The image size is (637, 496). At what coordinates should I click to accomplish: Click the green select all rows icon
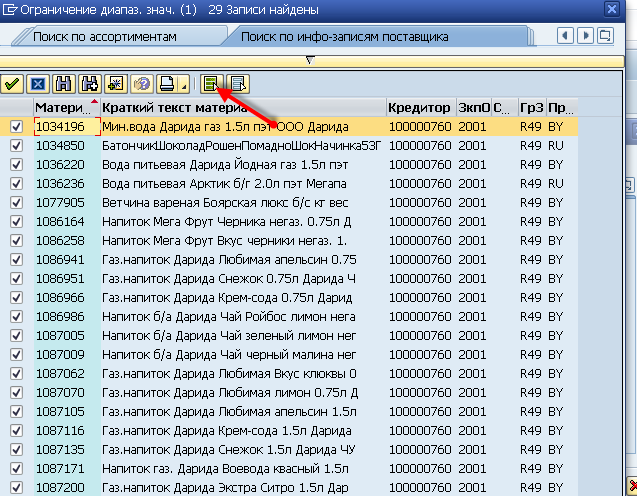(x=212, y=84)
